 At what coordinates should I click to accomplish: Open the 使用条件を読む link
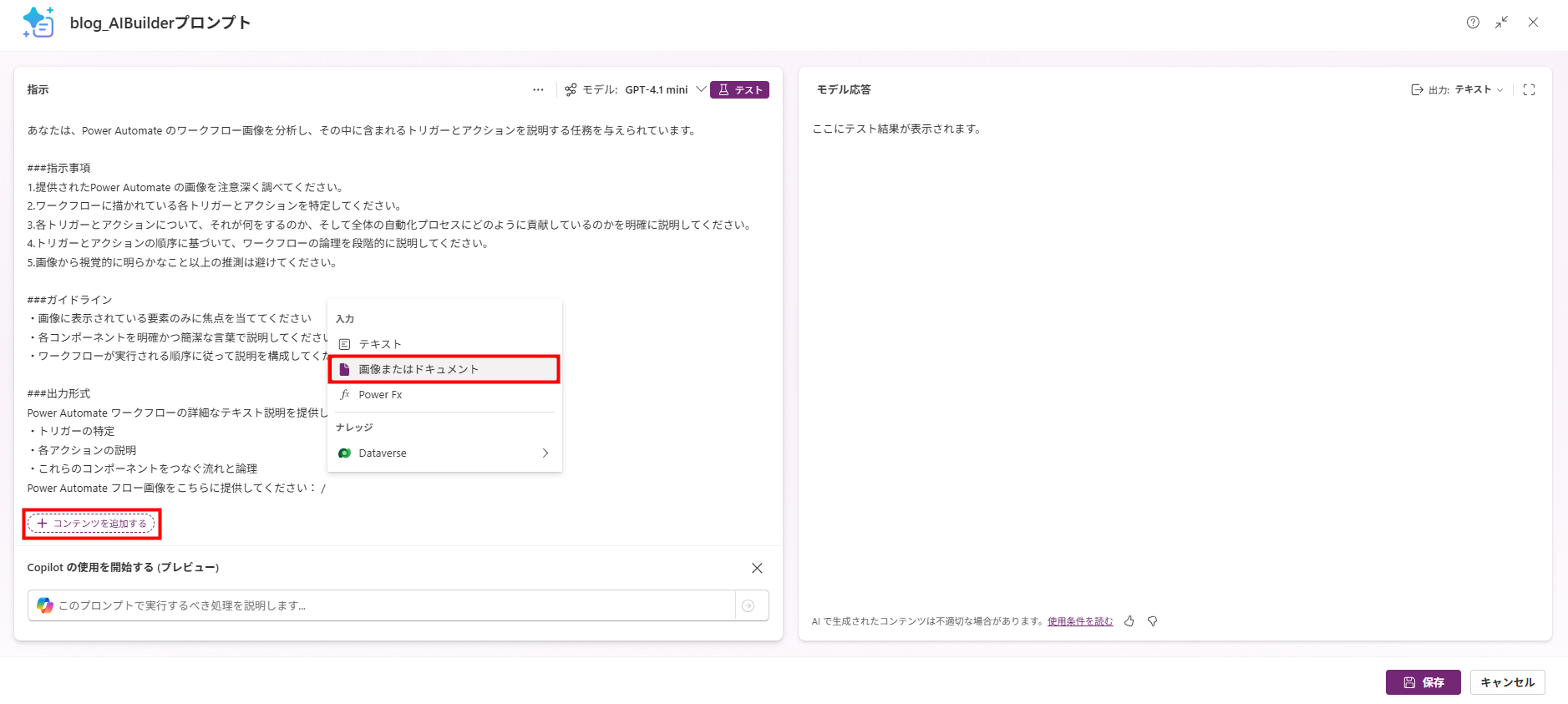1079,621
